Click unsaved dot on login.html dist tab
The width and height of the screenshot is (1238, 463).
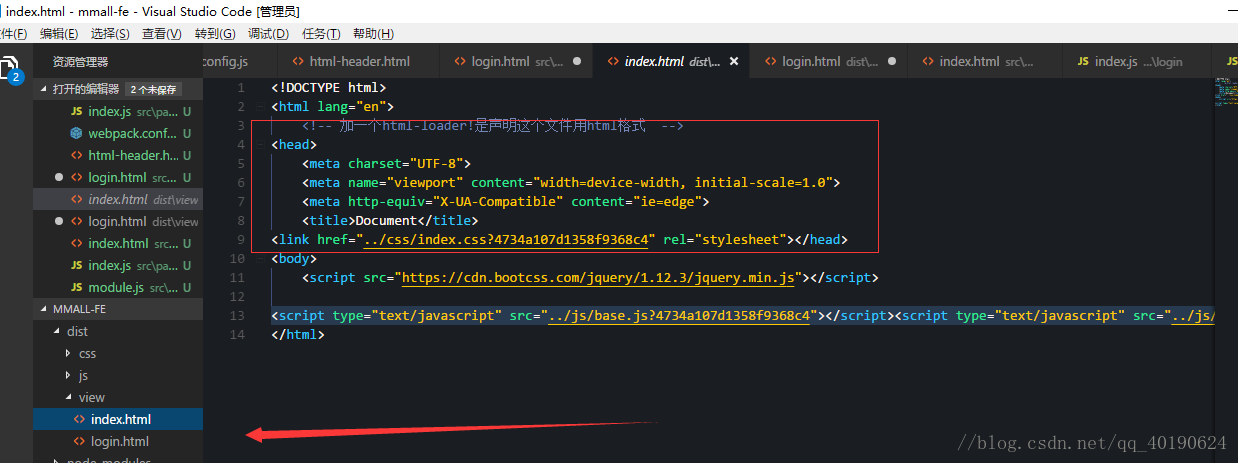(891, 61)
